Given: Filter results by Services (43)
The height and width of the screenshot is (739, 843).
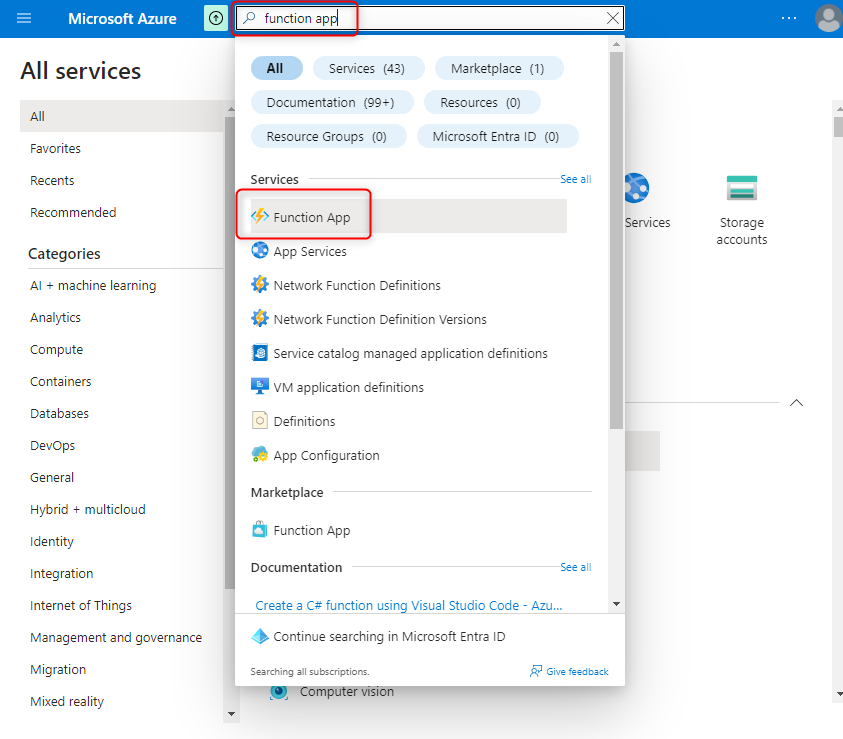Looking at the screenshot, I should tap(368, 67).
